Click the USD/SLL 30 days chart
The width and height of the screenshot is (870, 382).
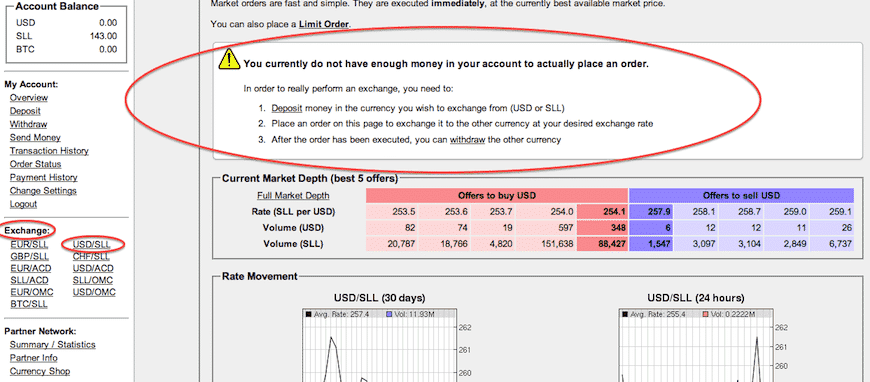tap(378, 344)
